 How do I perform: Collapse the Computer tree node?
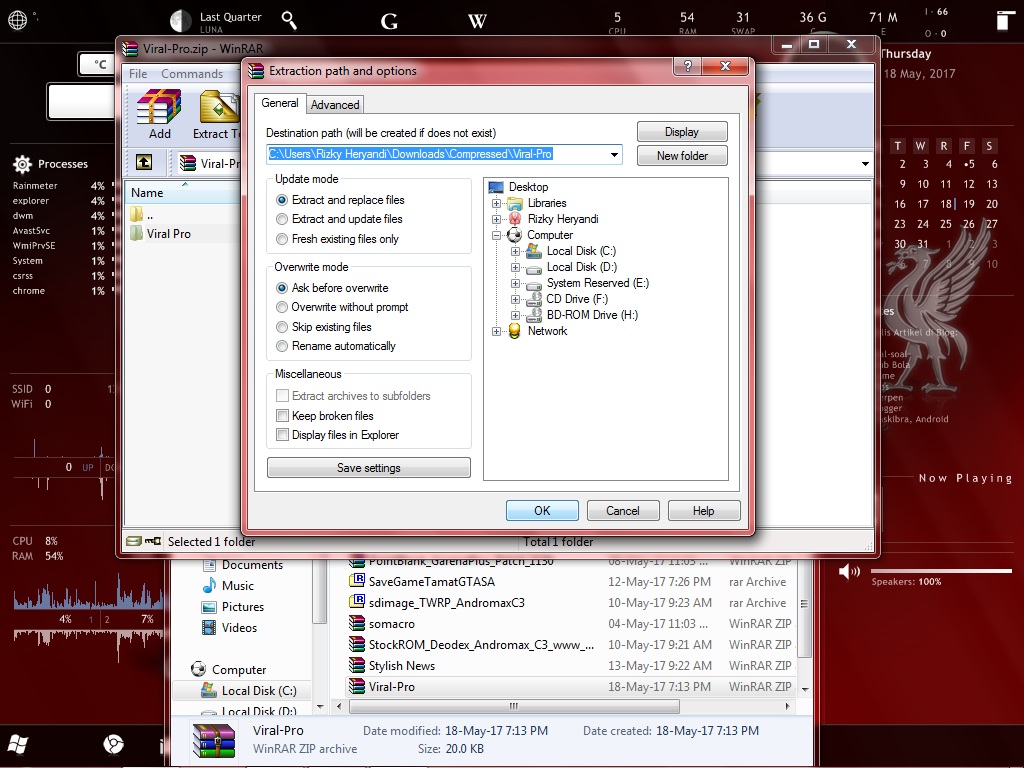[496, 235]
